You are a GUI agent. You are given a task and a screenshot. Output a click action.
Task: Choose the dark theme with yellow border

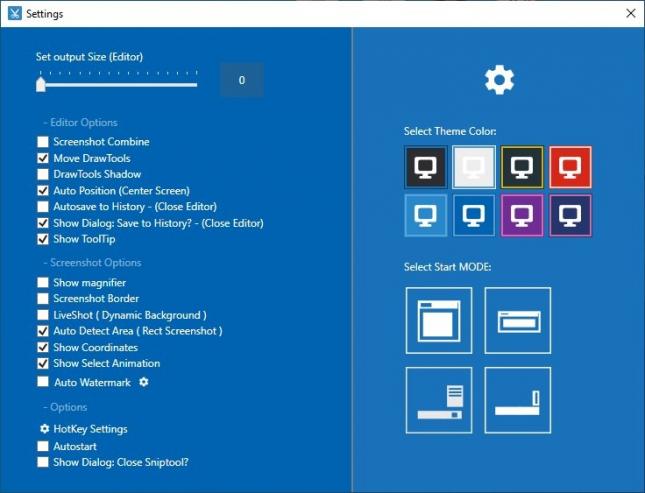coord(522,167)
